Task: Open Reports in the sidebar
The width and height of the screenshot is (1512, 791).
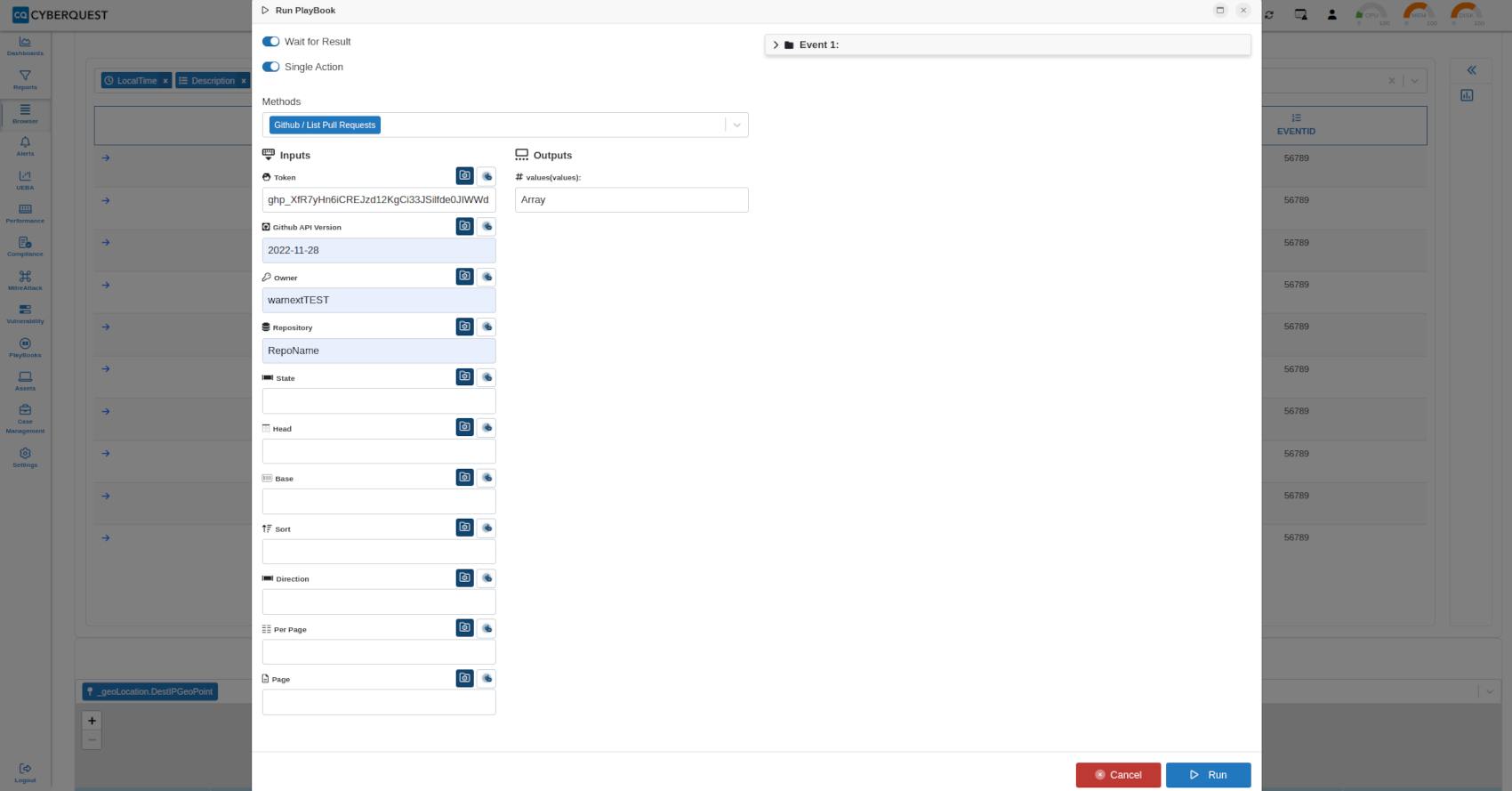Action: pyautogui.click(x=25, y=80)
